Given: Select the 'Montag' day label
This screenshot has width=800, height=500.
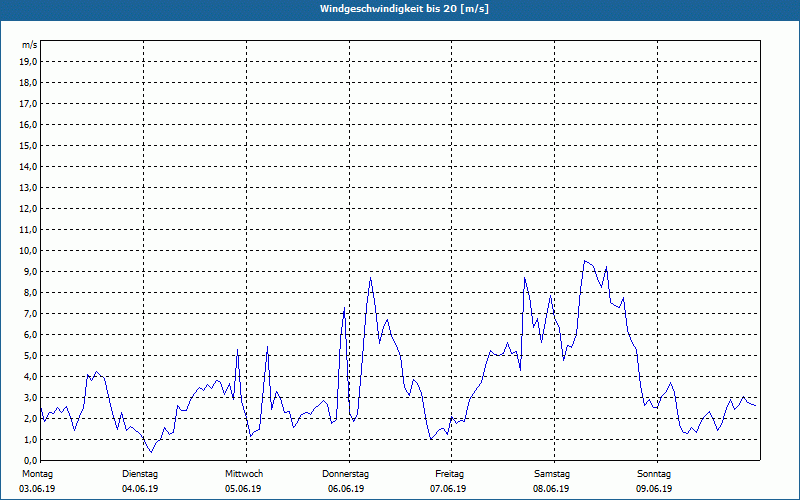Looking at the screenshot, I should [x=37, y=474].
